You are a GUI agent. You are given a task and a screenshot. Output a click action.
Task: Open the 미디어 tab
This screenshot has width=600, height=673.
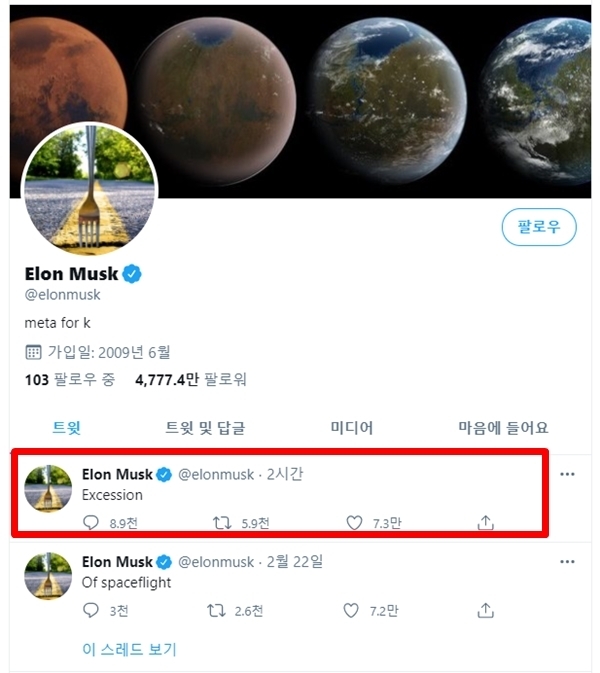pyautogui.click(x=352, y=428)
